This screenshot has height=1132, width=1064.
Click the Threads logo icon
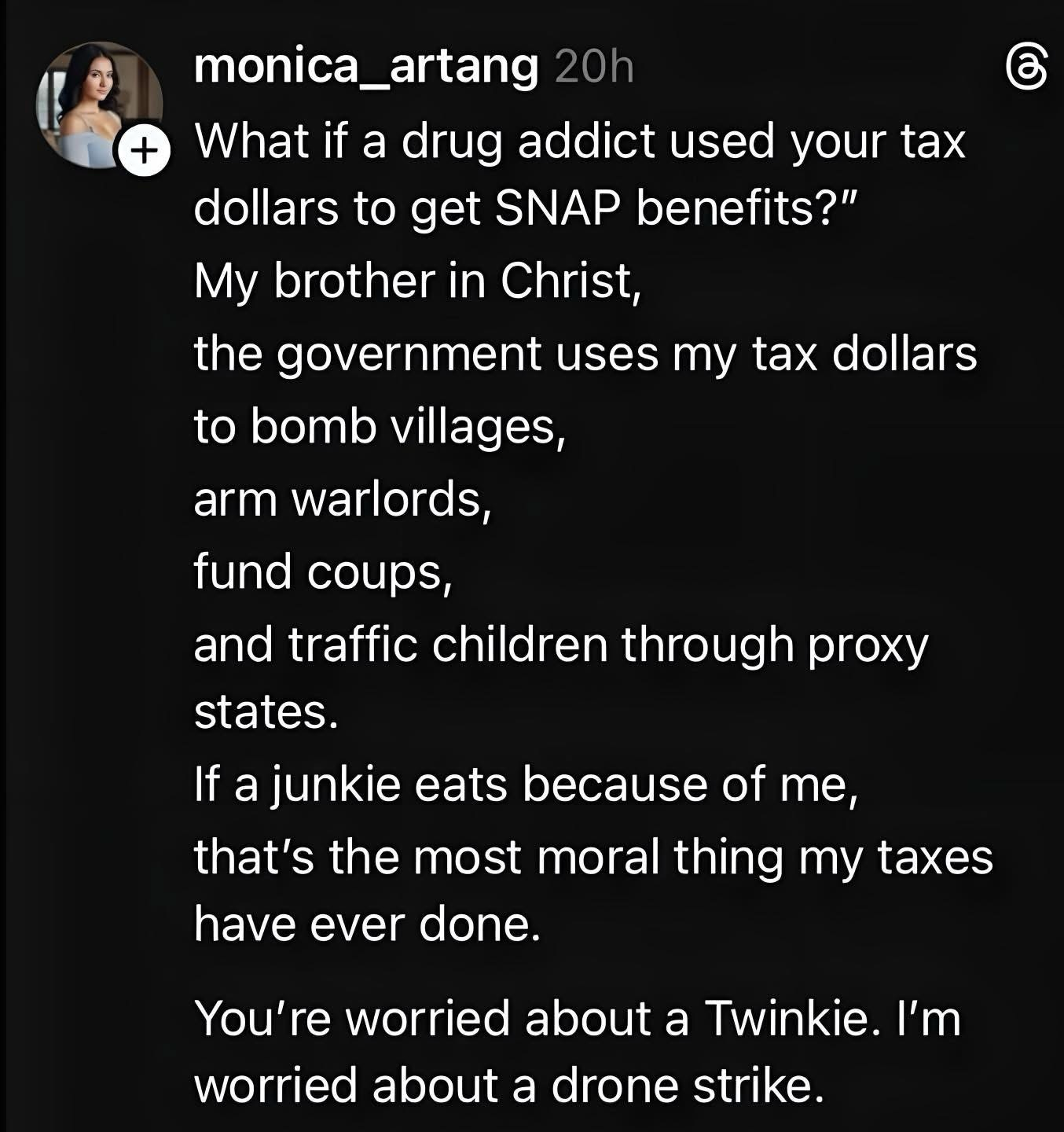pyautogui.click(x=1027, y=68)
